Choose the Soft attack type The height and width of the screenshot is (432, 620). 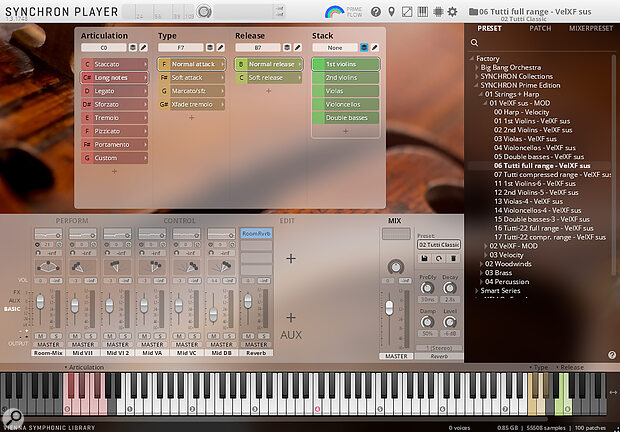[x=191, y=77]
